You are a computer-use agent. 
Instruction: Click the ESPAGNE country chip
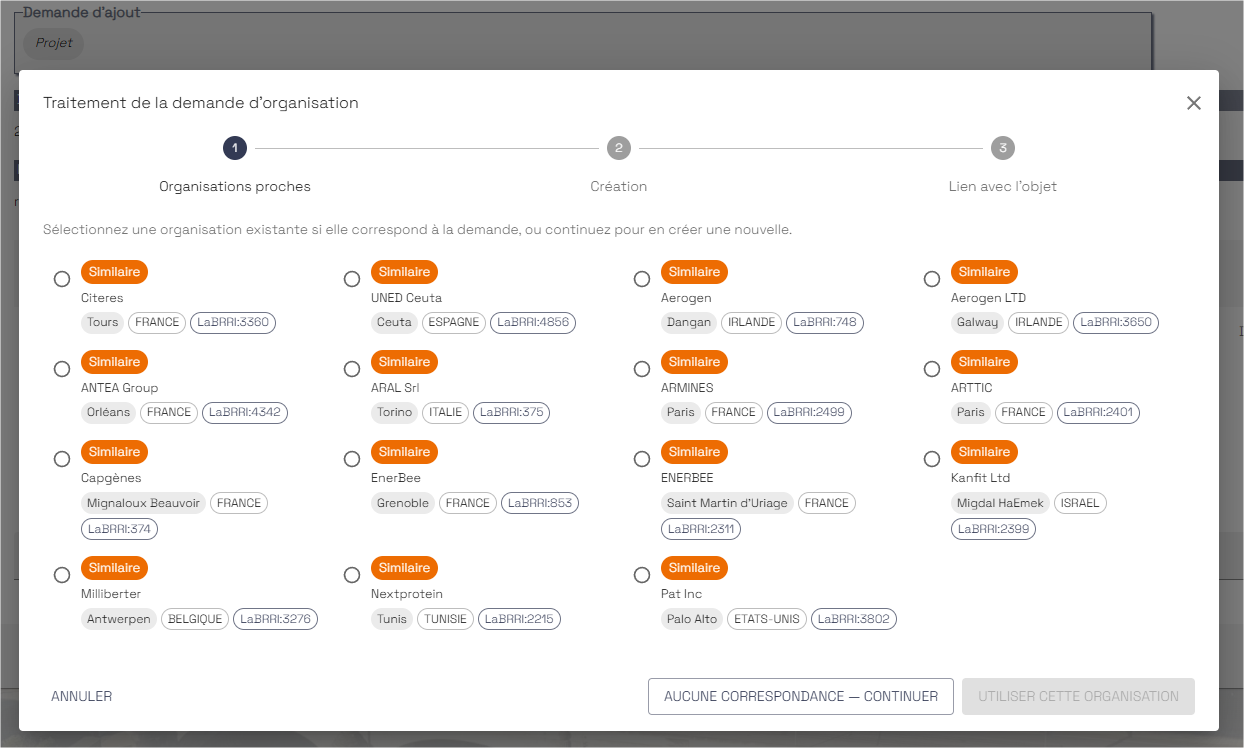(x=453, y=322)
